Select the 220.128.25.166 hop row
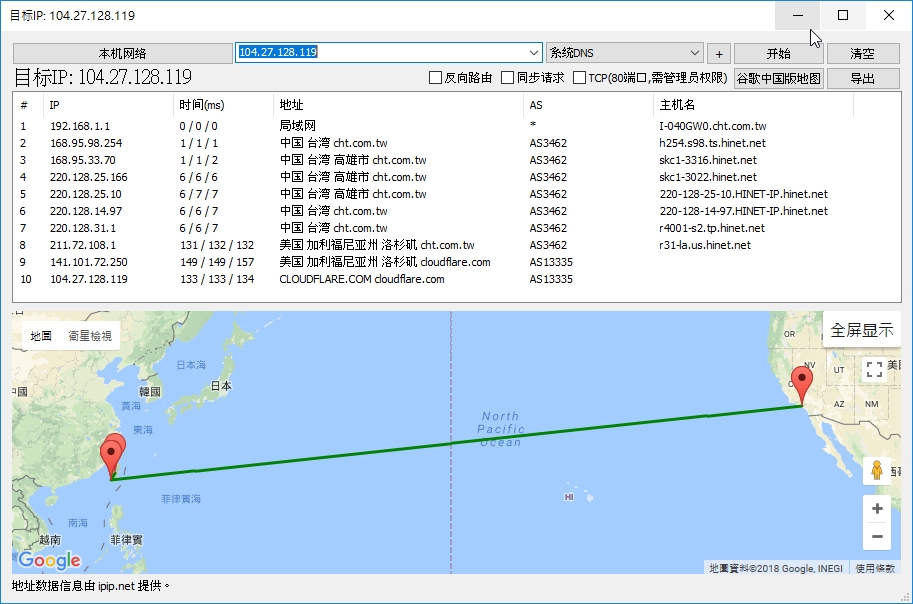913x604 pixels. coord(456,176)
